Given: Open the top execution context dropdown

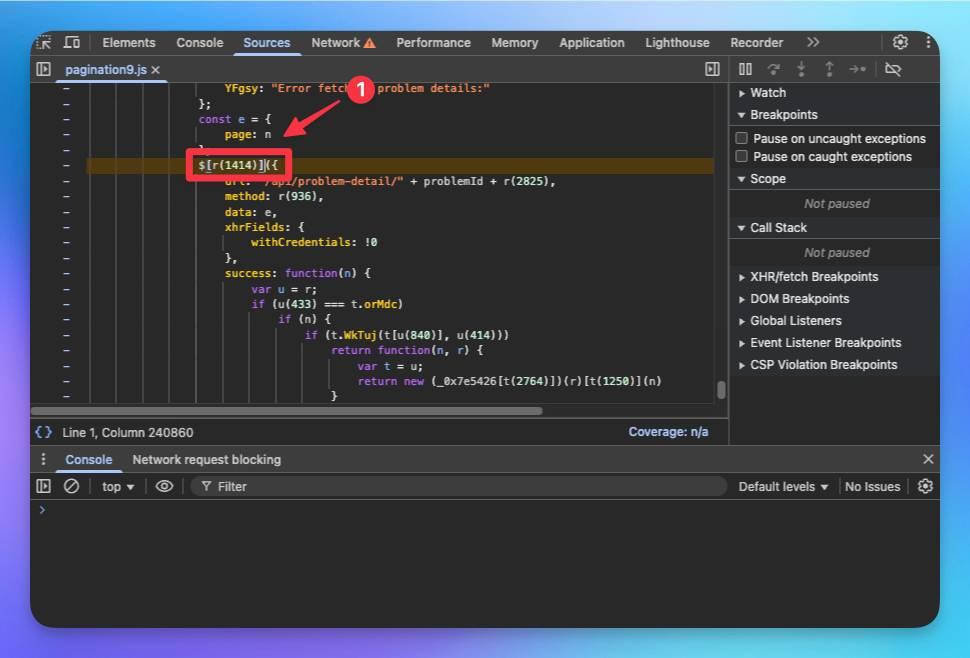Looking at the screenshot, I should coord(118,487).
